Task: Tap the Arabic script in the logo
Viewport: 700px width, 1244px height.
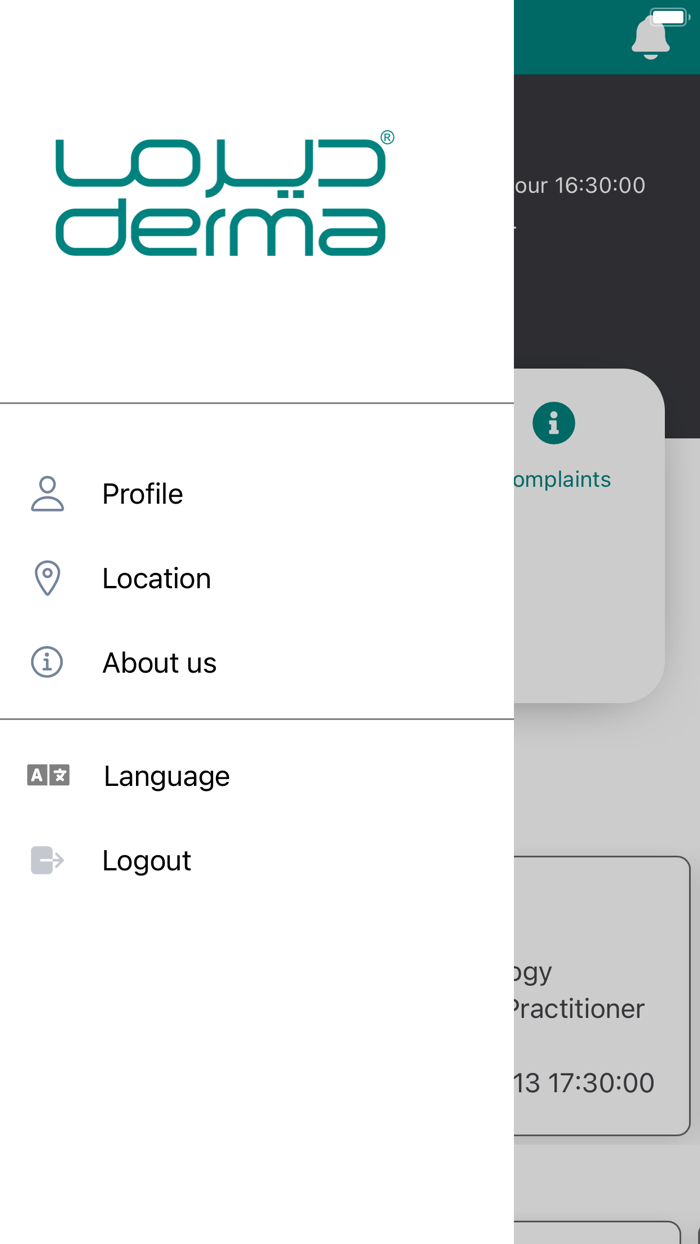Action: point(220,162)
